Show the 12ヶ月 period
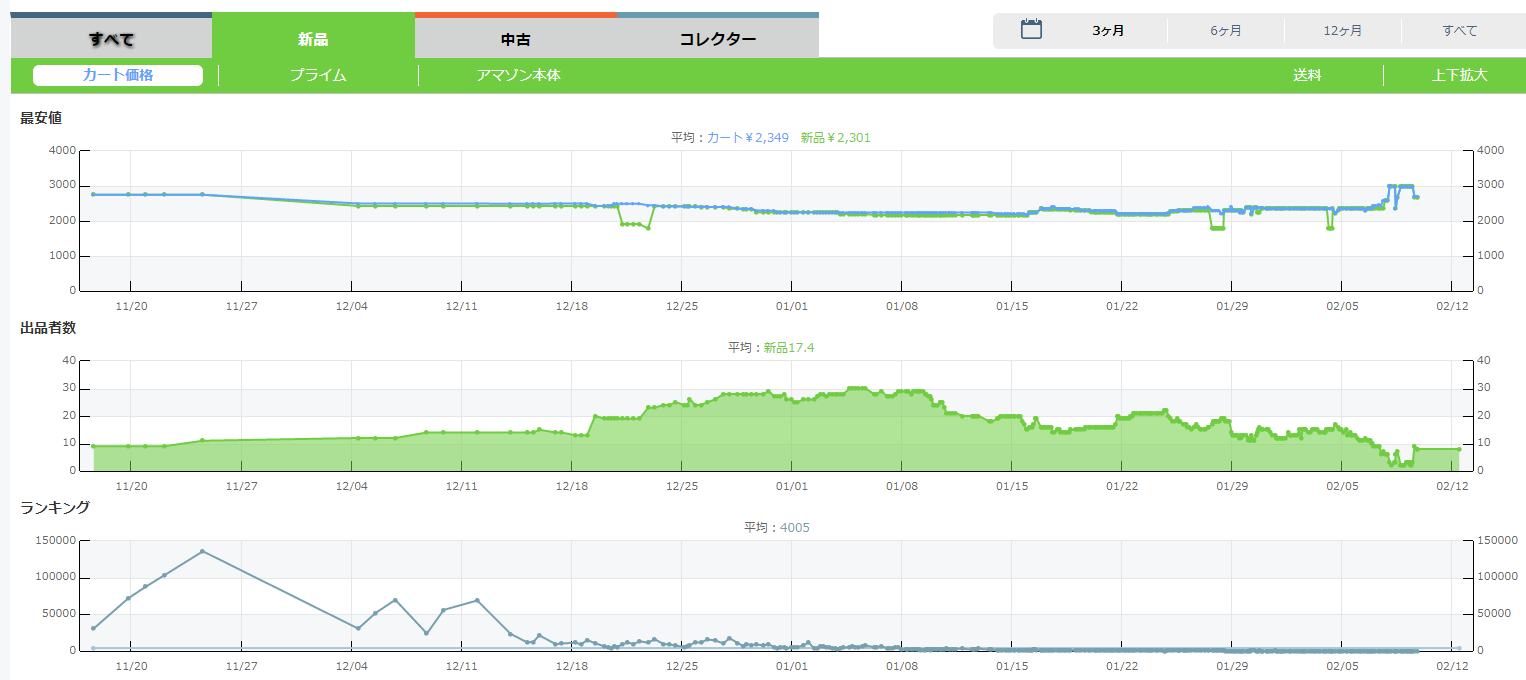 pos(1342,31)
